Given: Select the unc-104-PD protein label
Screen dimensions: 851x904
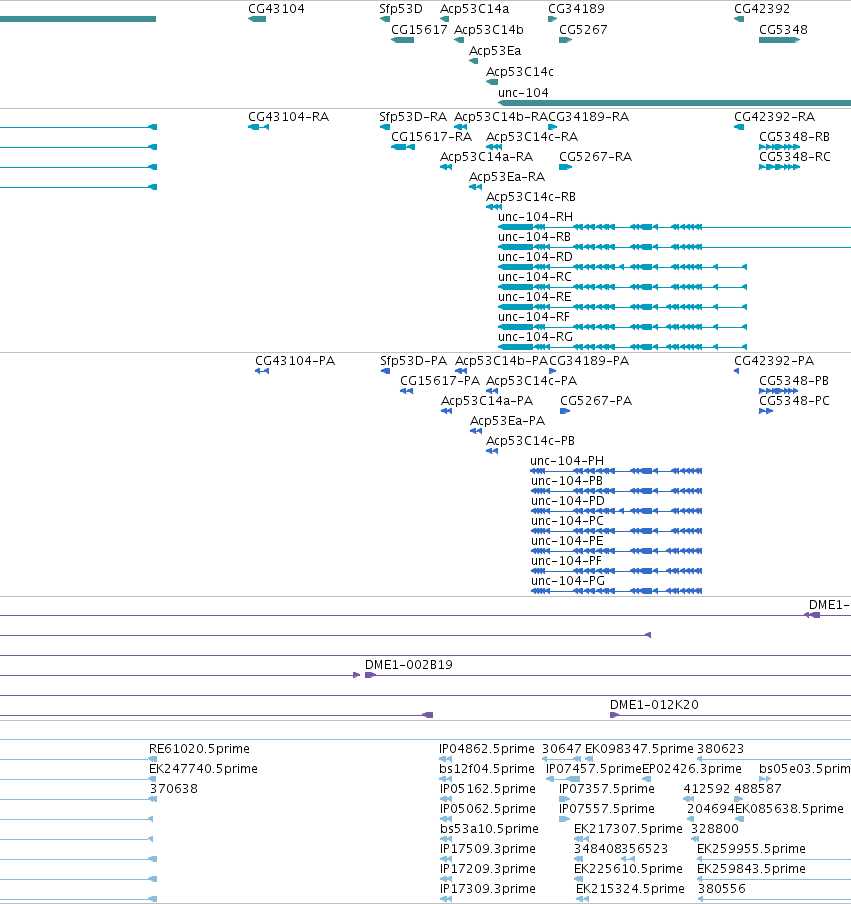Looking at the screenshot, I should click(568, 500).
